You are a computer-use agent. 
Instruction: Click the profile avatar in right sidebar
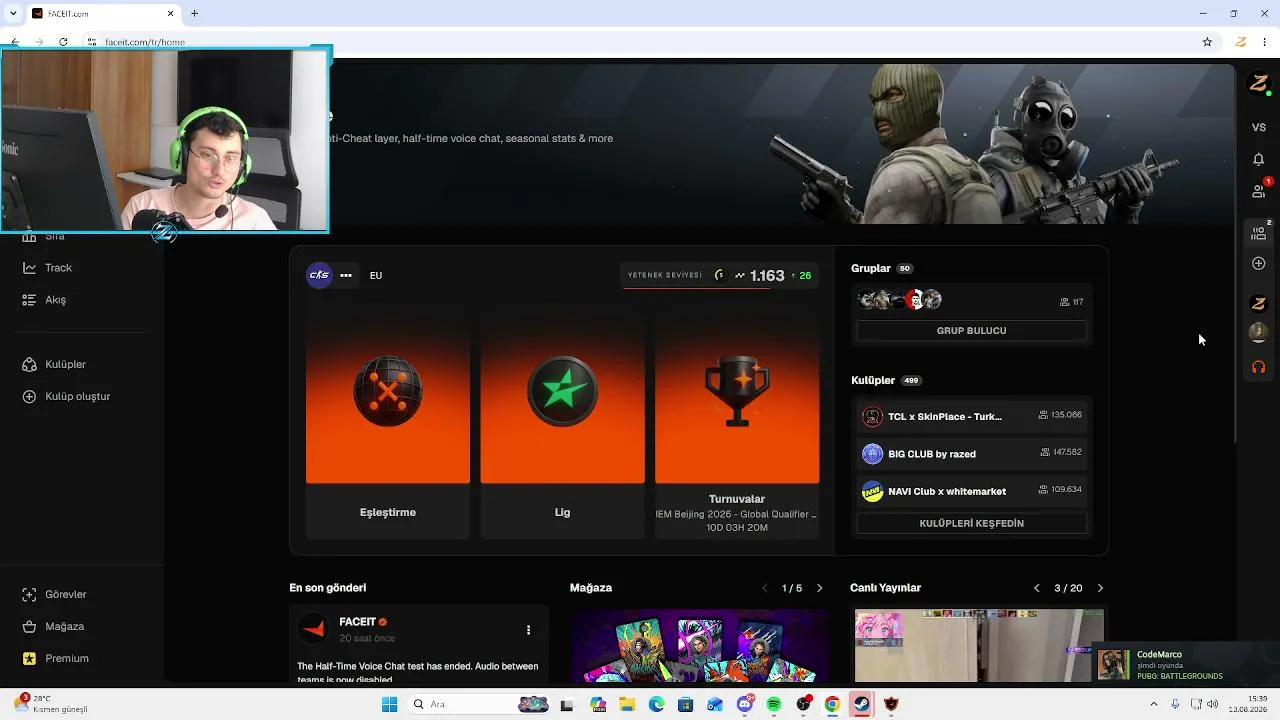point(1259,84)
